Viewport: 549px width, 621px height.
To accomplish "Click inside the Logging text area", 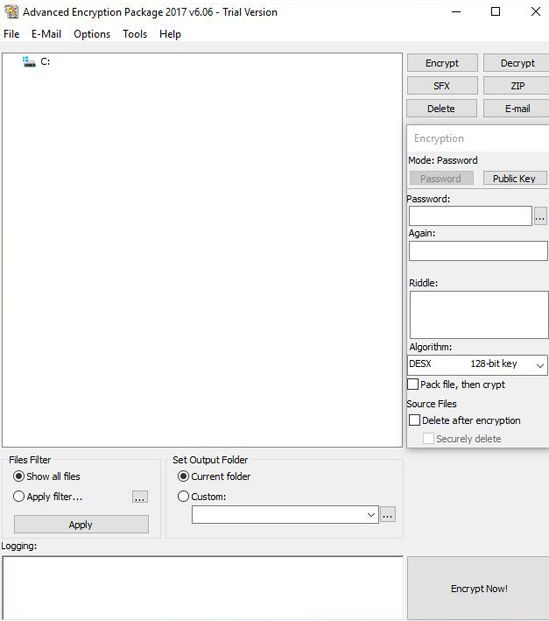I will coord(202,588).
